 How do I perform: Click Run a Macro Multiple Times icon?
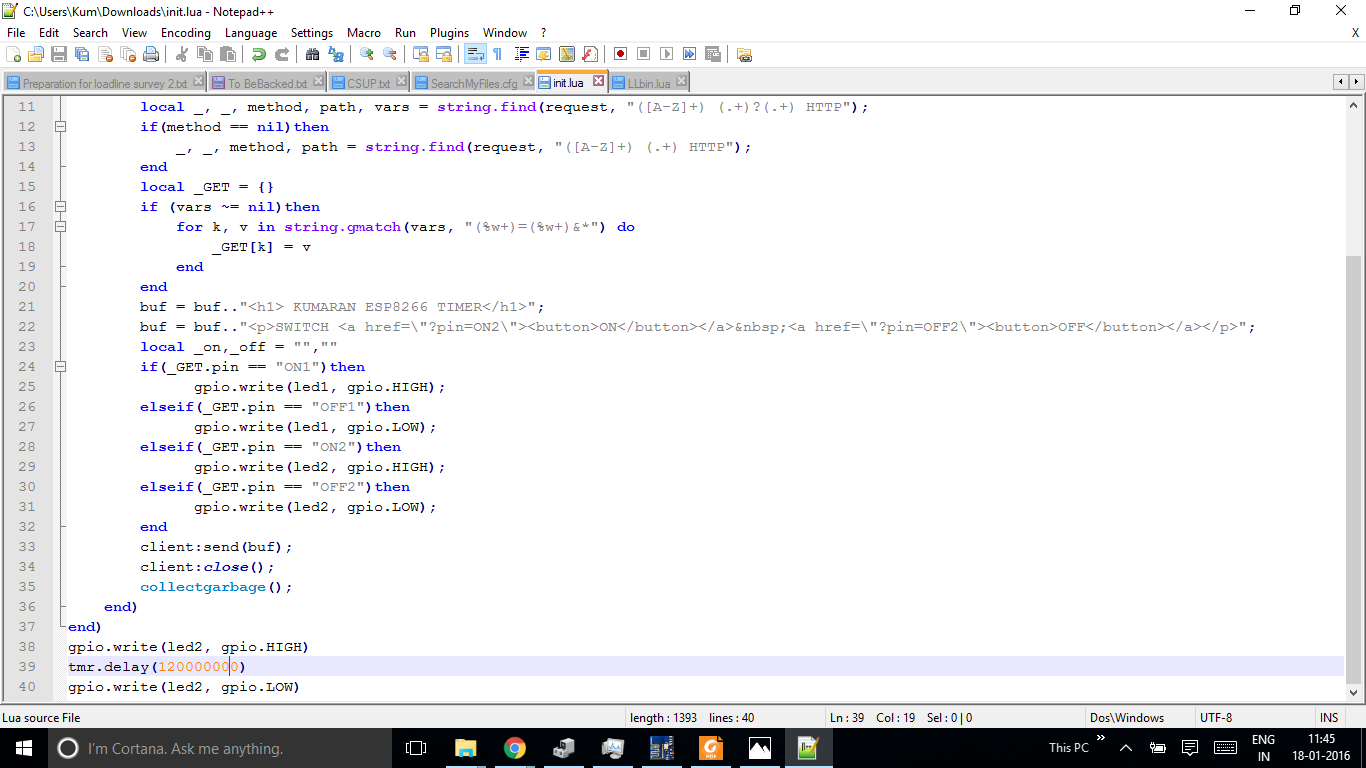click(690, 54)
